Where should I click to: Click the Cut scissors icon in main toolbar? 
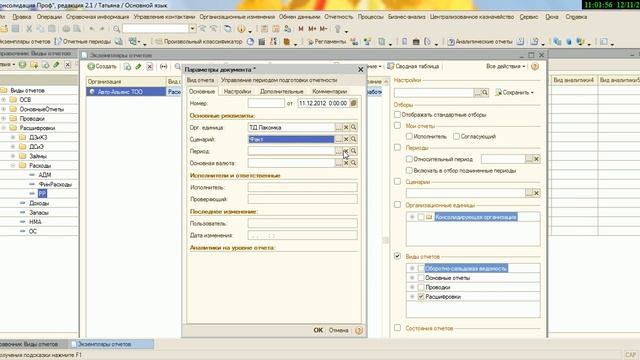[29, 29]
